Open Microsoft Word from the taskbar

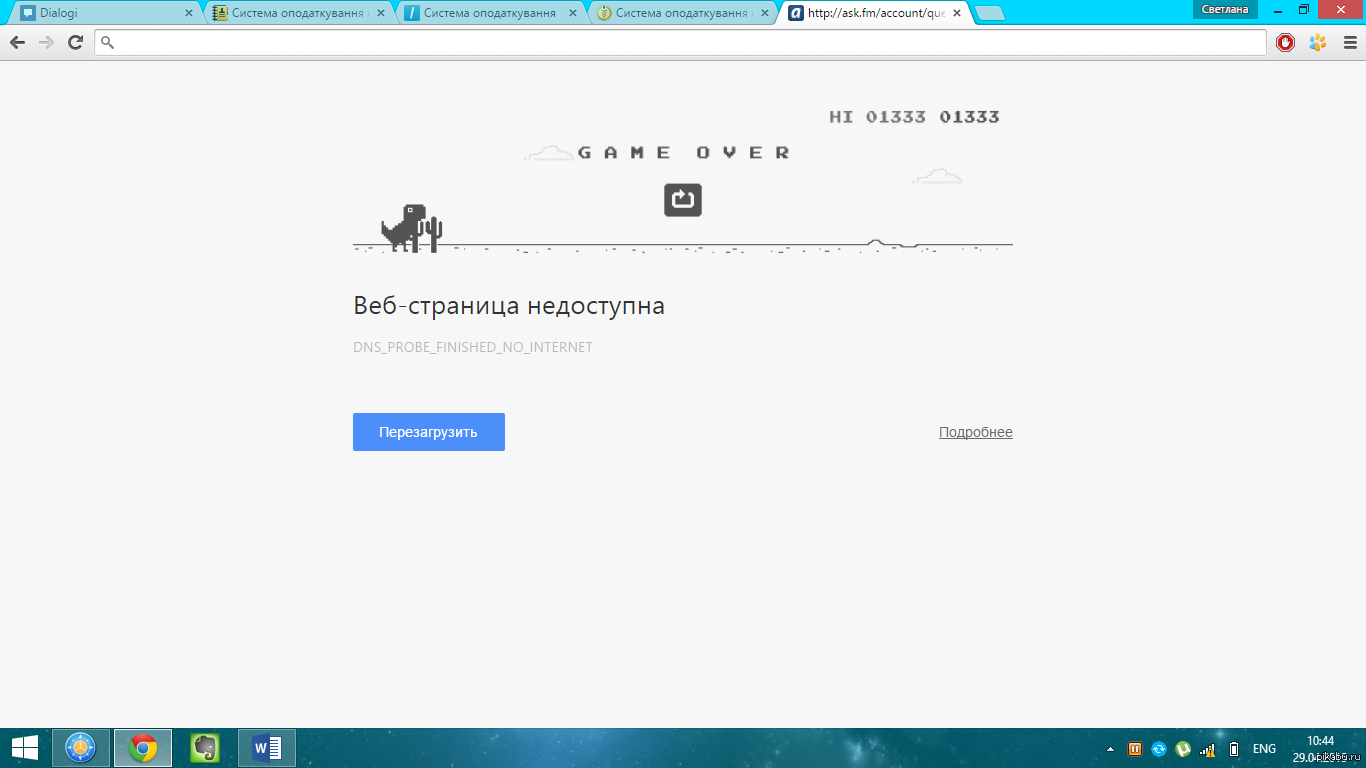[x=267, y=748]
